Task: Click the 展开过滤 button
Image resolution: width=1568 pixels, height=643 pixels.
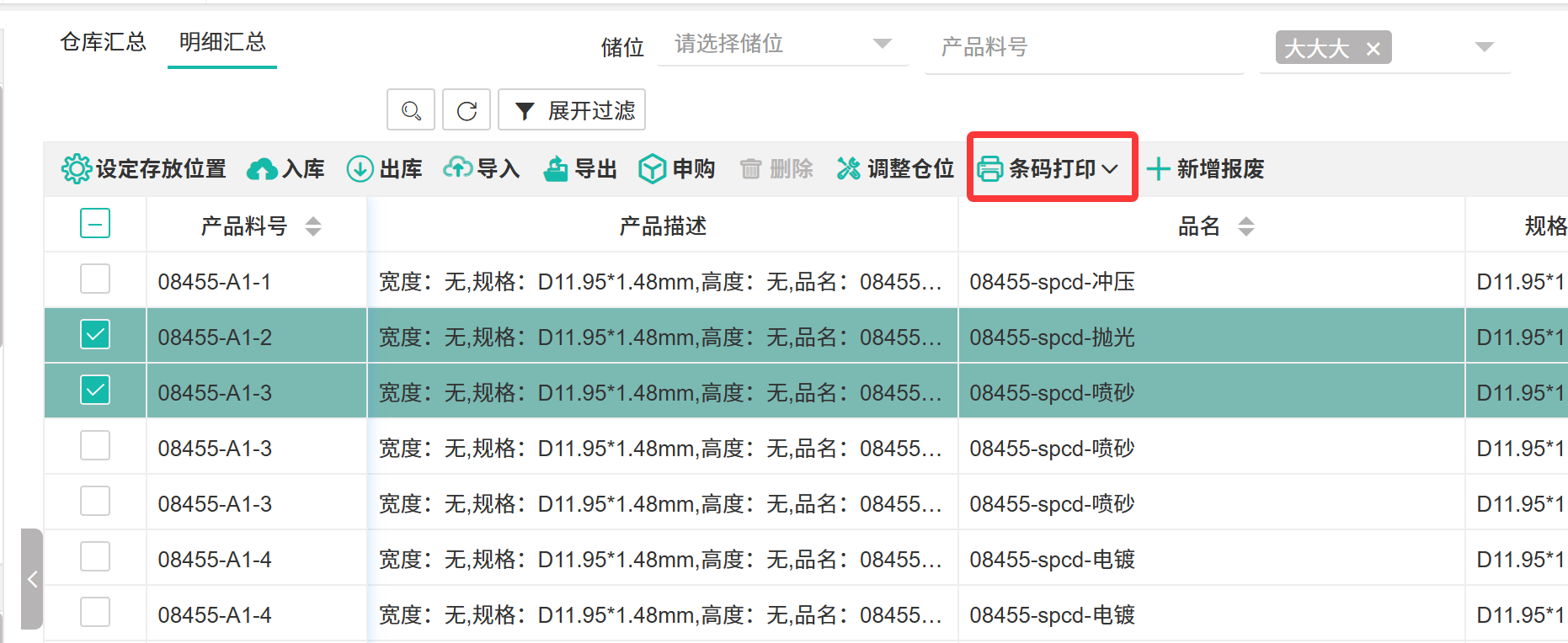Action: pyautogui.click(x=572, y=110)
